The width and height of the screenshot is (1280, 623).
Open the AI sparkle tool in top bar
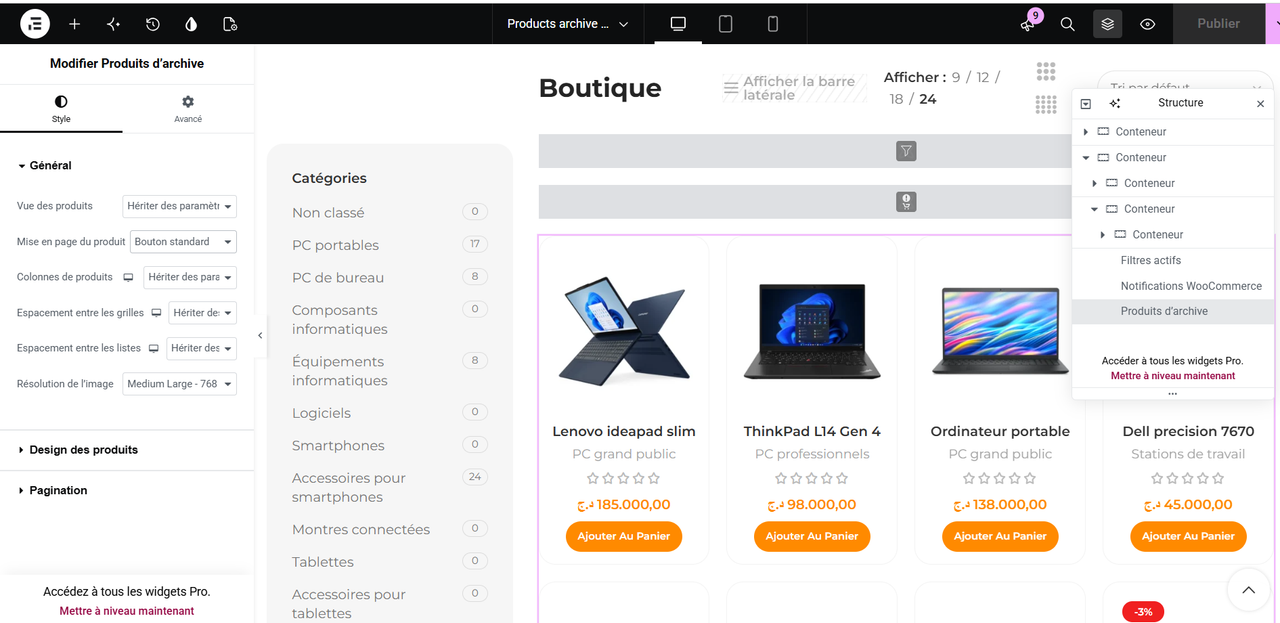113,24
